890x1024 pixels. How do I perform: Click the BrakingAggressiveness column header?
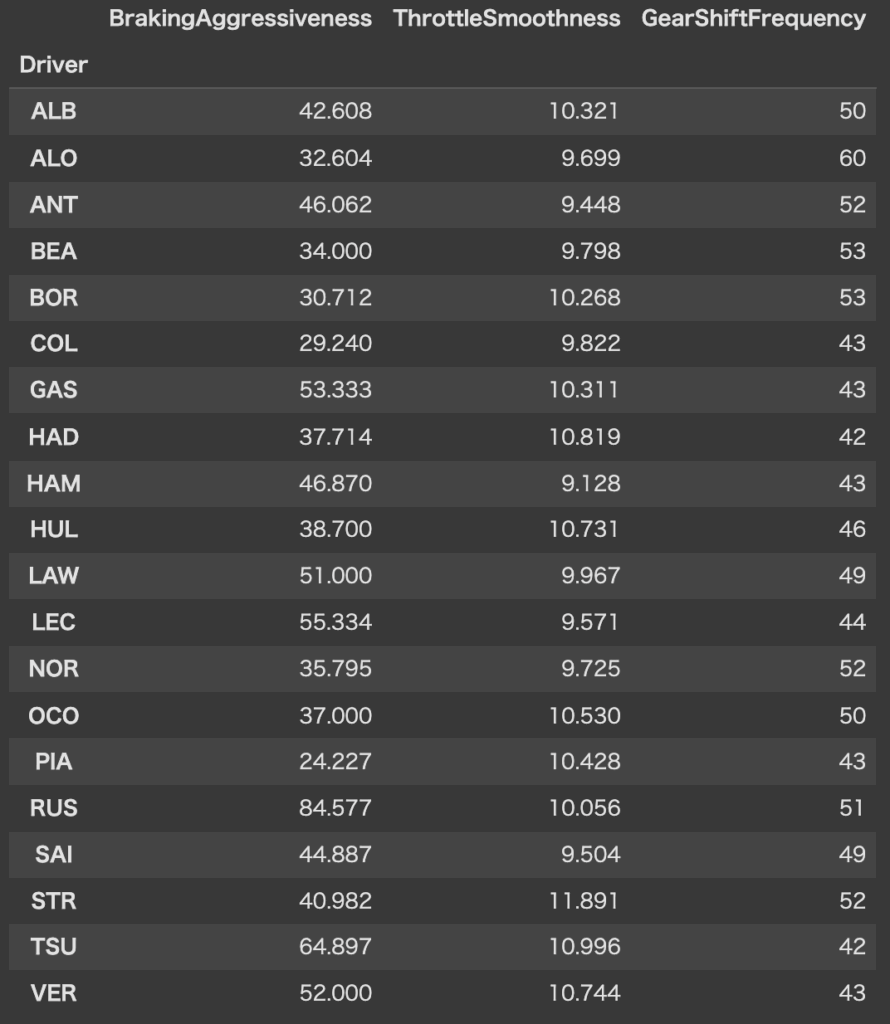coord(240,19)
